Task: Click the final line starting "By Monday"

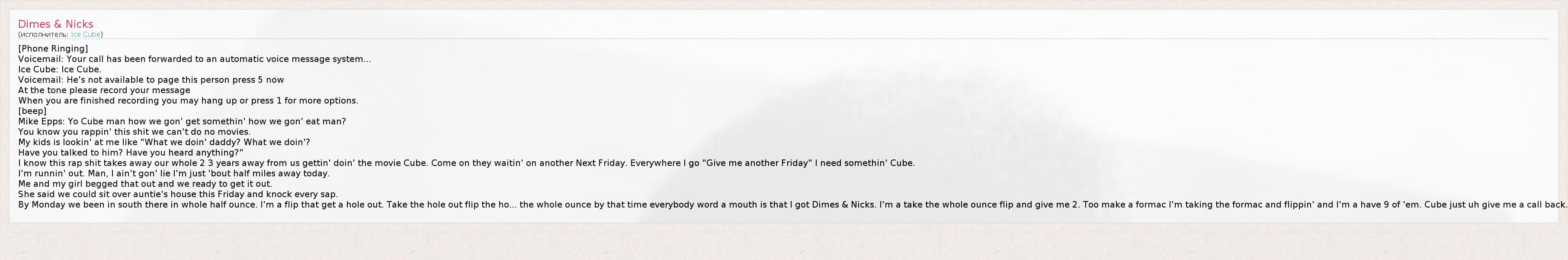Action: click(791, 205)
